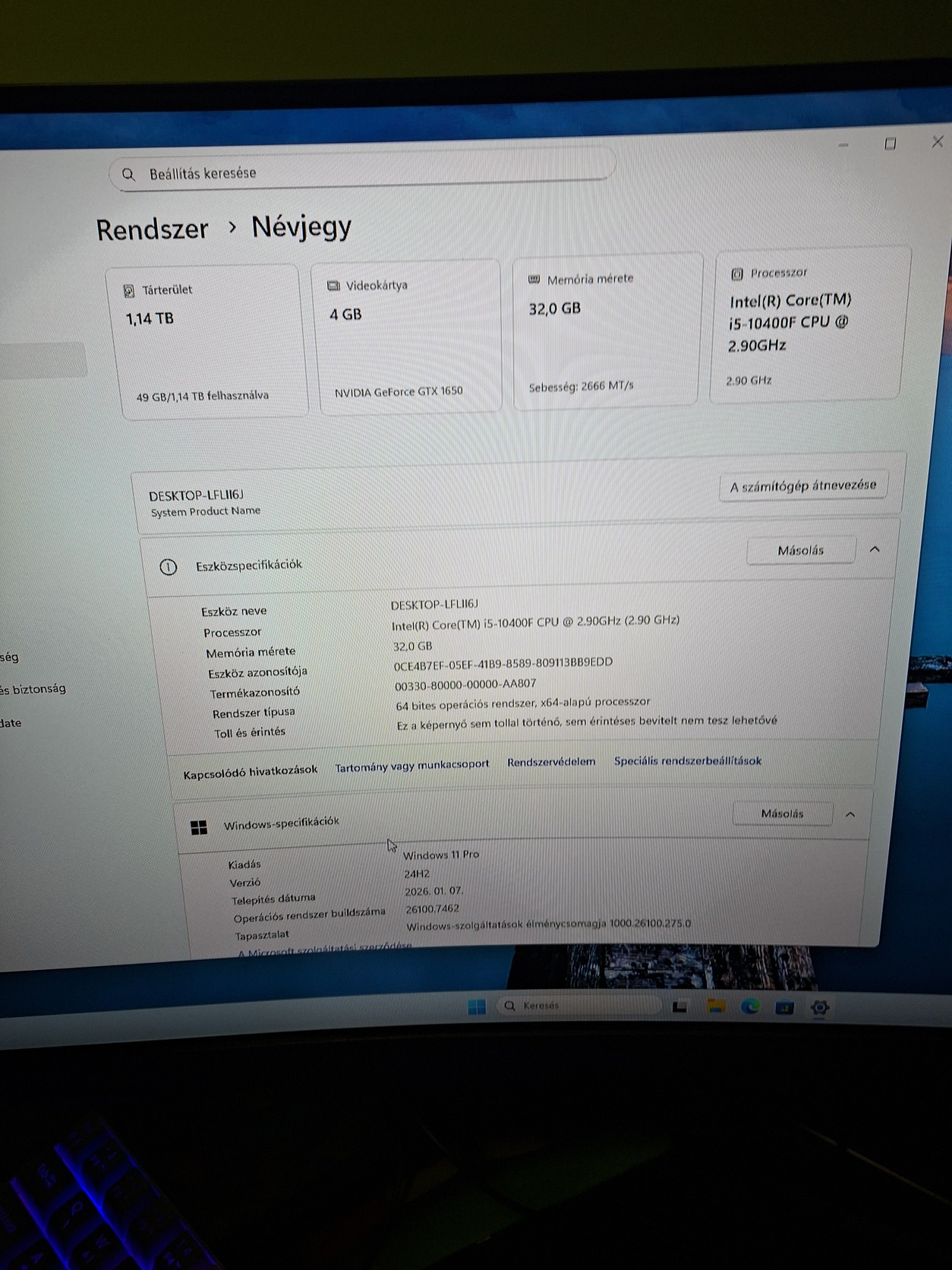Copy device specs with Eszközspecifikációk Másolás button
952x1270 pixels.
coord(801,551)
